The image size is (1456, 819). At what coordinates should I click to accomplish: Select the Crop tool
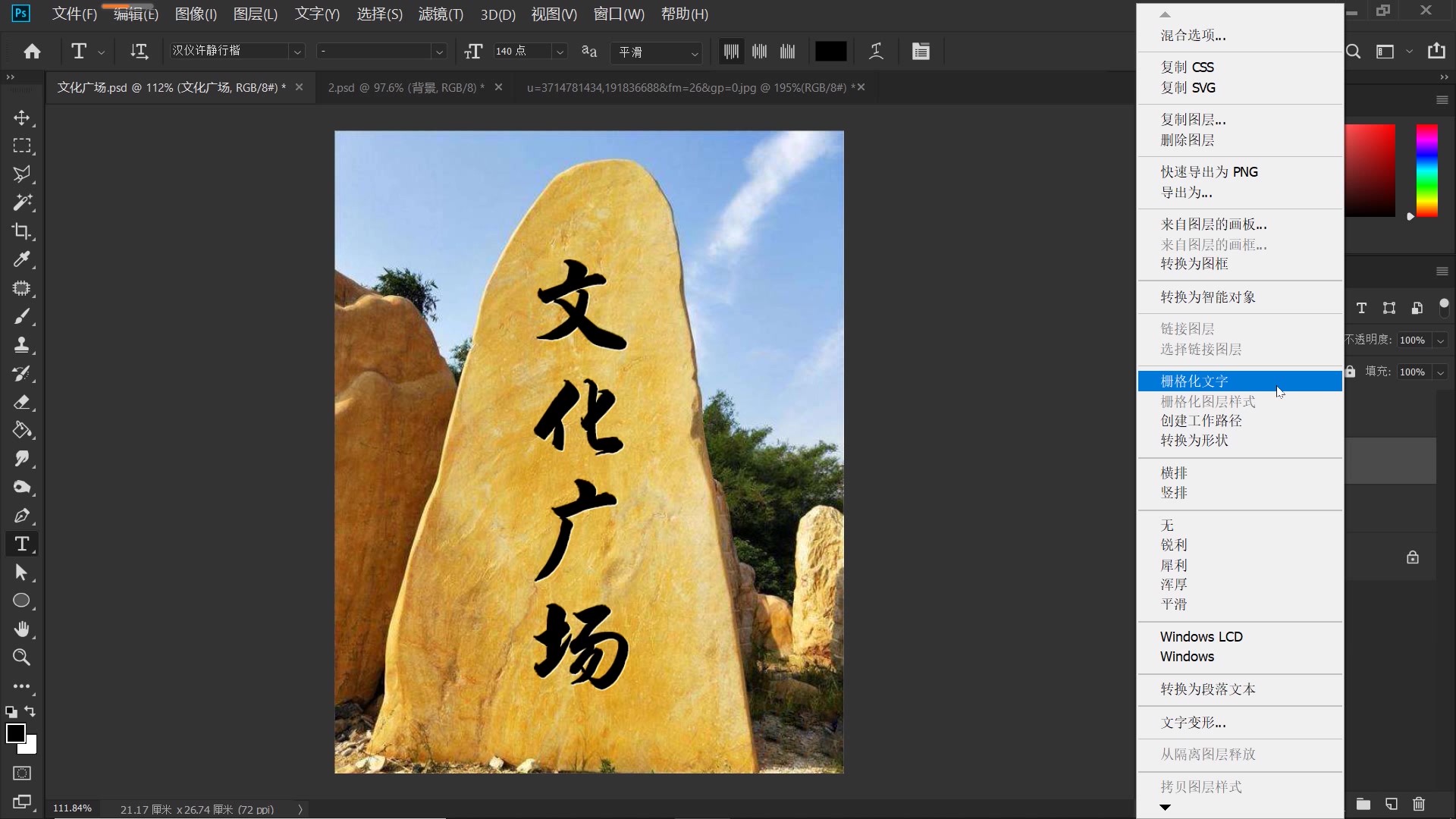point(23,231)
